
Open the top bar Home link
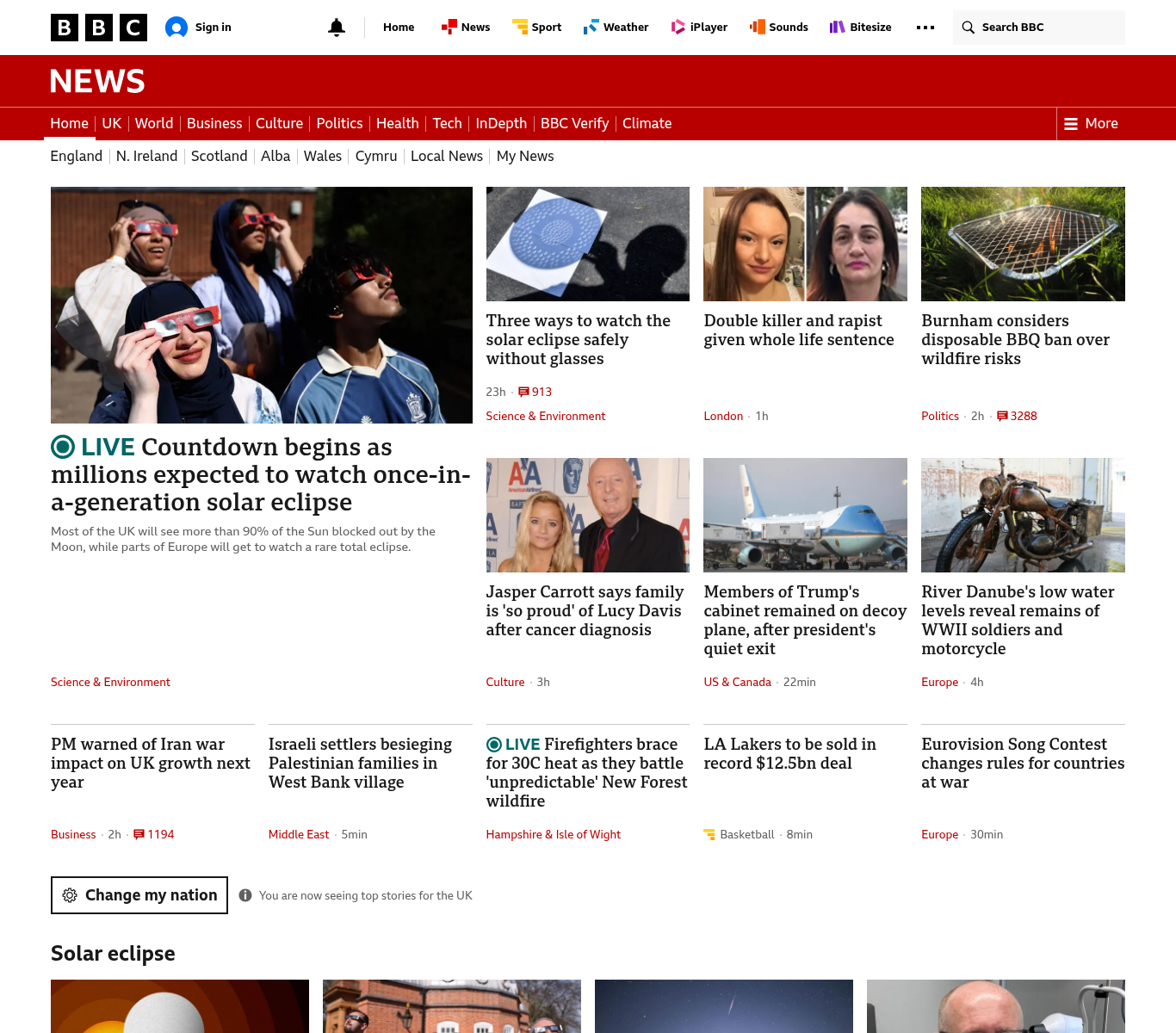pyautogui.click(x=399, y=28)
